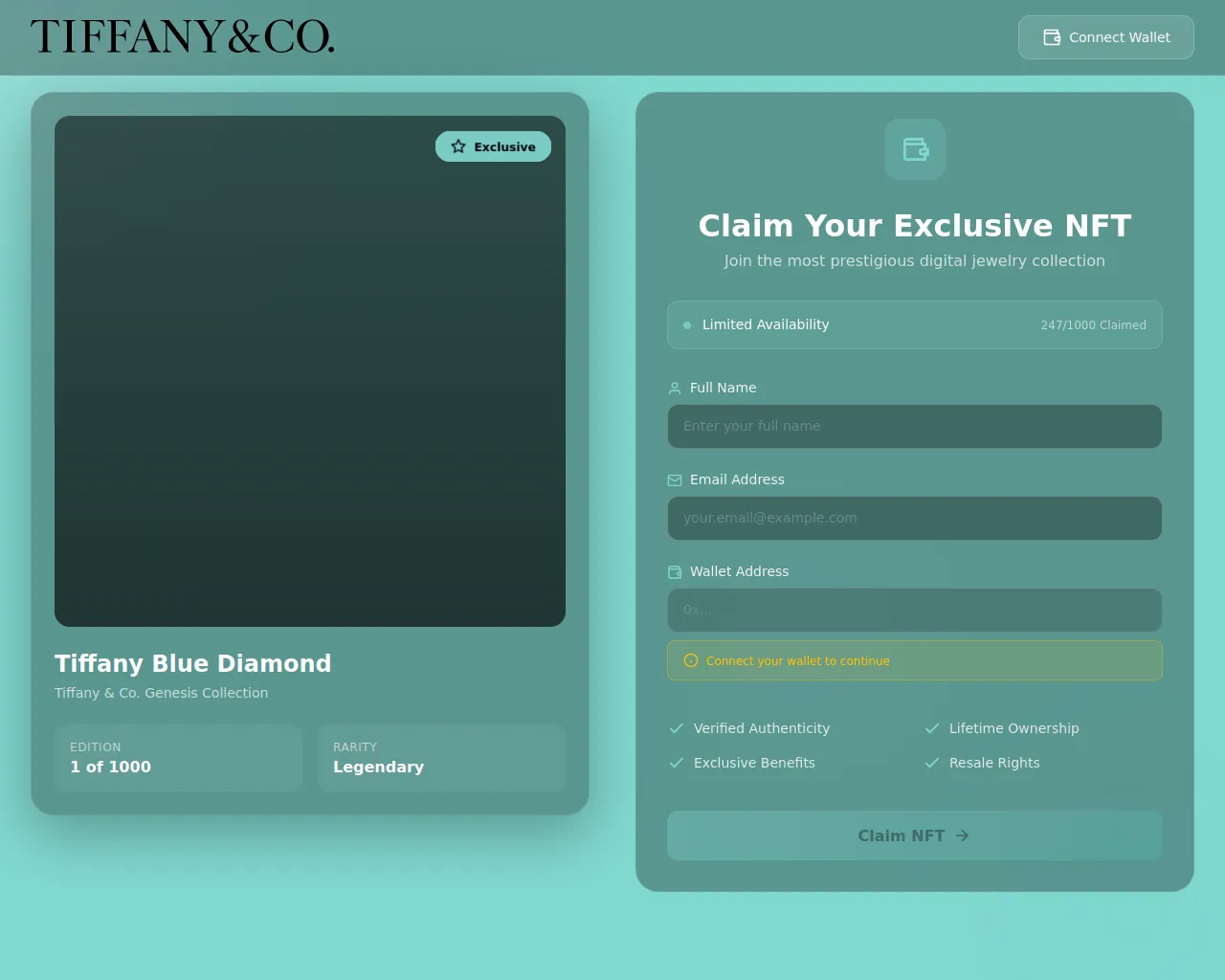Click the envelope icon beside Email Address
Image resolution: width=1225 pixels, height=980 pixels.
675,479
